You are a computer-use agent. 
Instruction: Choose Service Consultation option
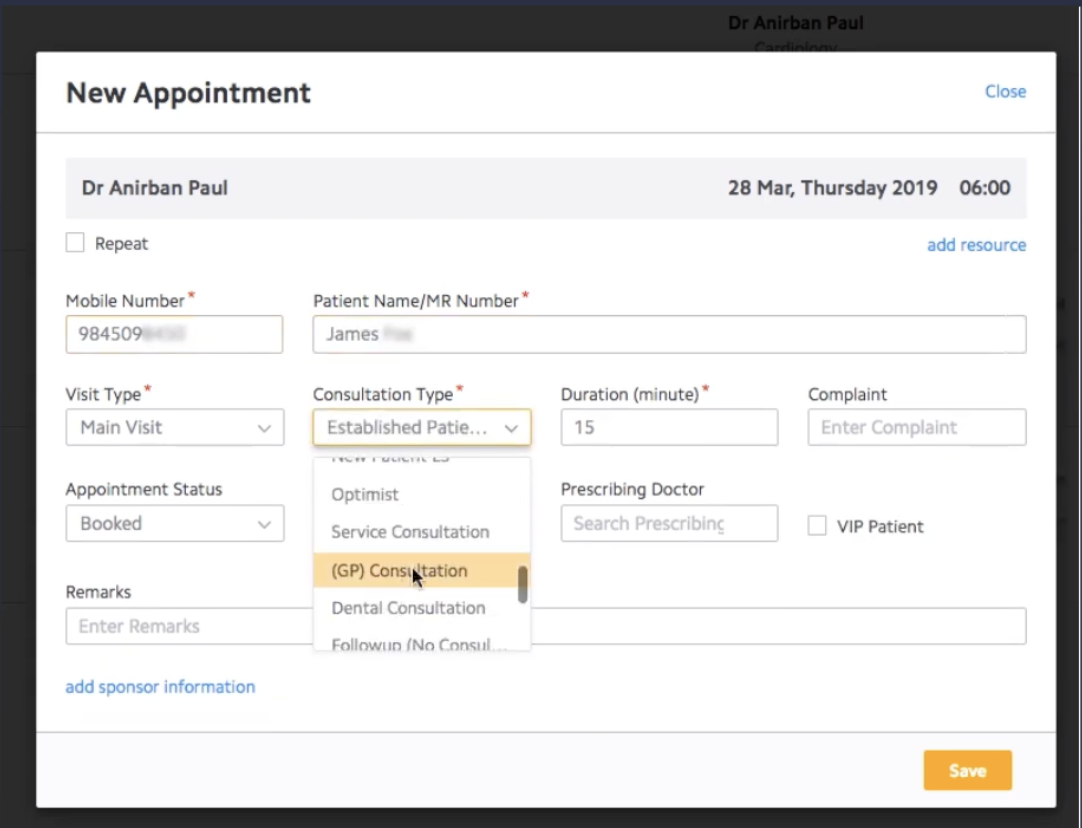[410, 532]
